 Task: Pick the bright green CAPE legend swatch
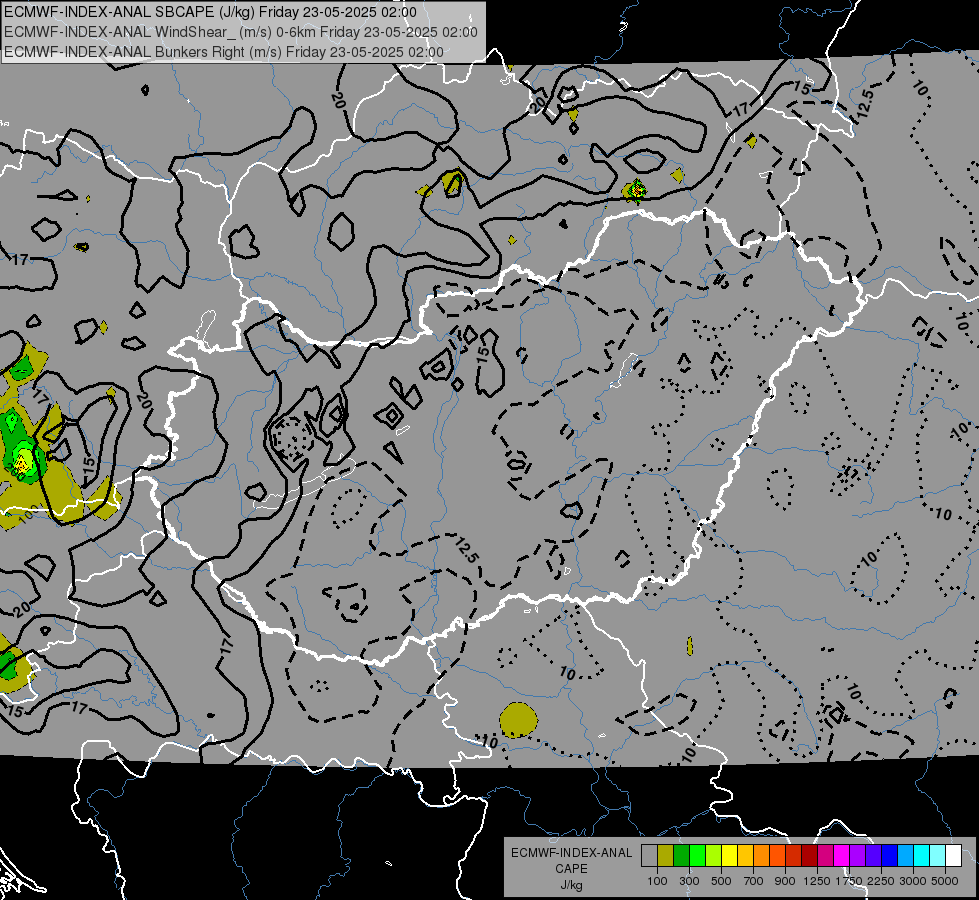697,856
